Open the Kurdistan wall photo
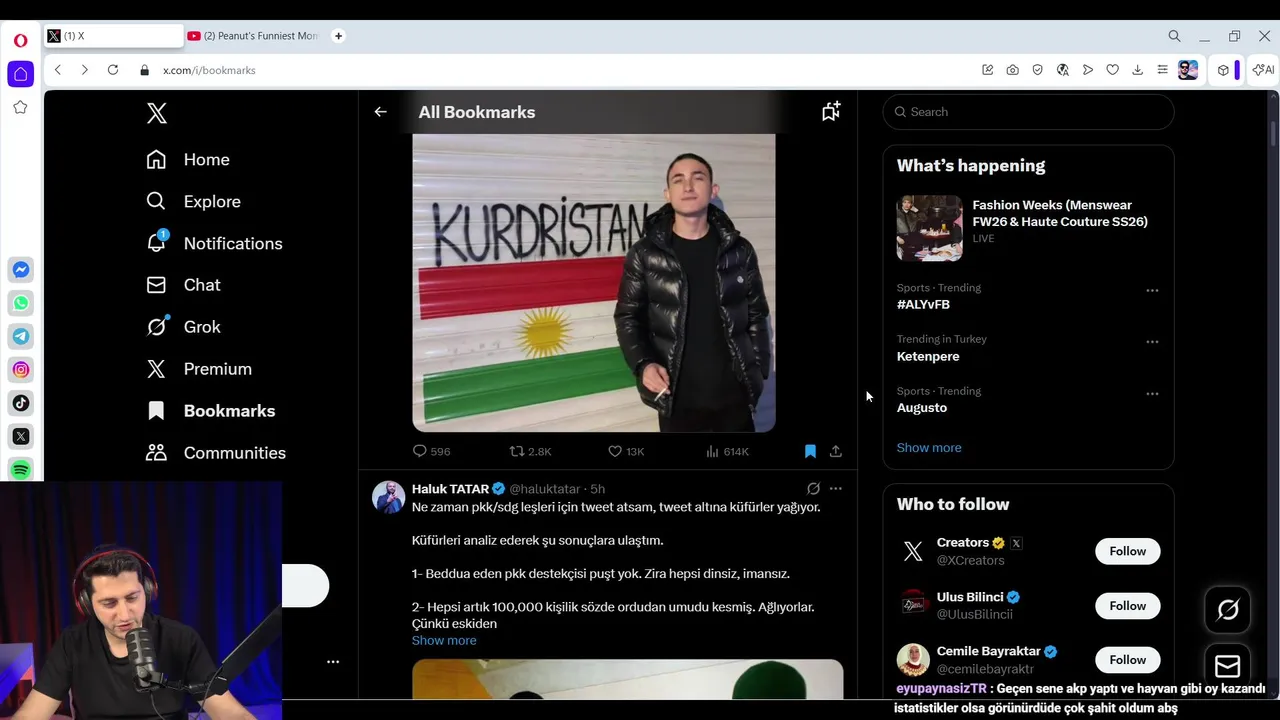Image resolution: width=1280 pixels, height=720 pixels. (x=594, y=283)
